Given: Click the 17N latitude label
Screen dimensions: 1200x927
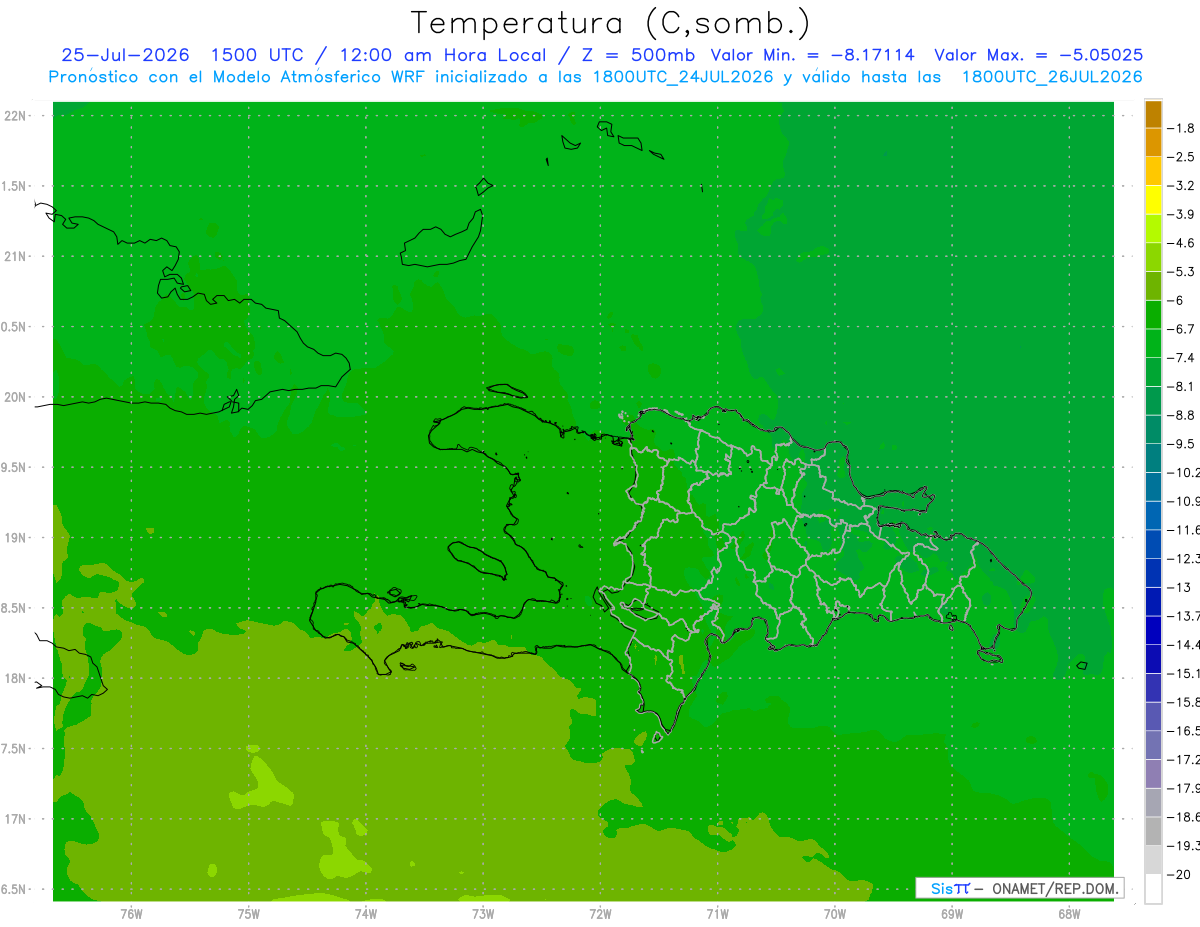Looking at the screenshot, I should (x=16, y=819).
